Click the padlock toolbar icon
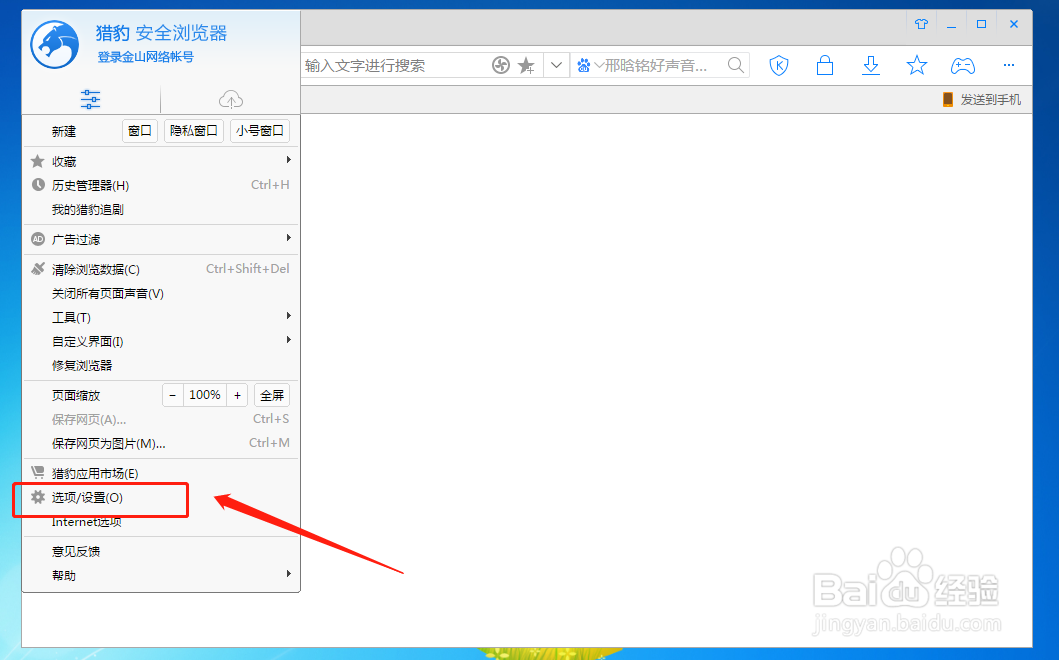 [x=825, y=66]
